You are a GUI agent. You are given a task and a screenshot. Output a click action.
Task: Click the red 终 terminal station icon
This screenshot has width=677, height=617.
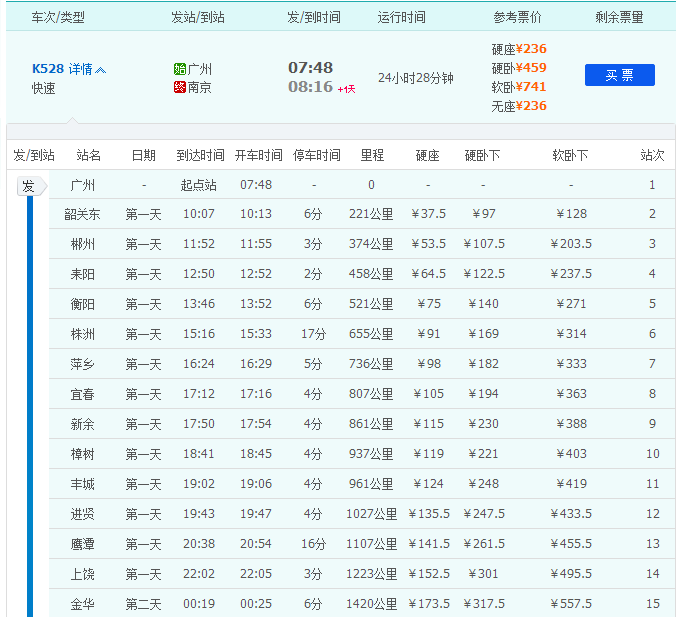pos(180,87)
